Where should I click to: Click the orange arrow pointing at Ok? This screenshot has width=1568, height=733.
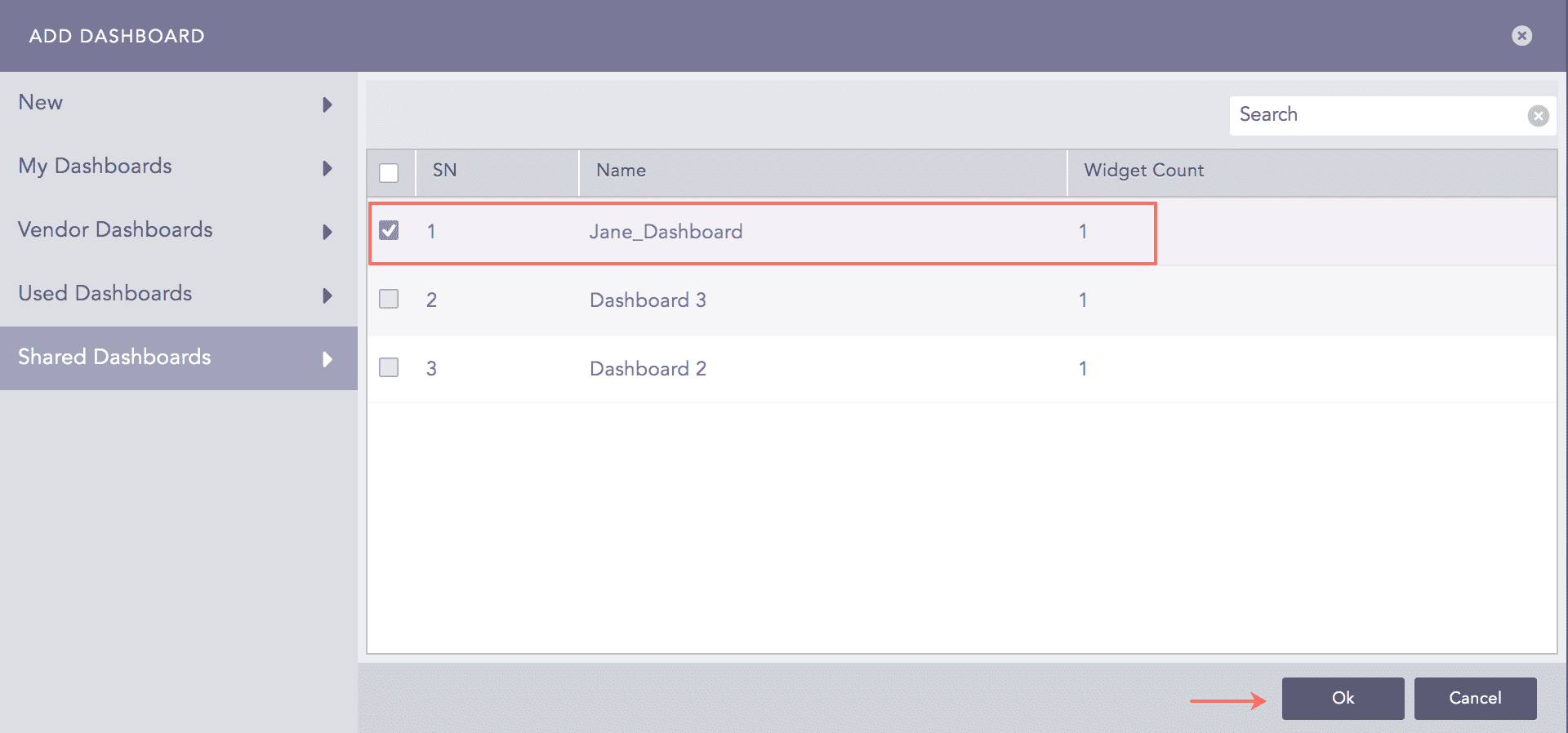click(1229, 699)
